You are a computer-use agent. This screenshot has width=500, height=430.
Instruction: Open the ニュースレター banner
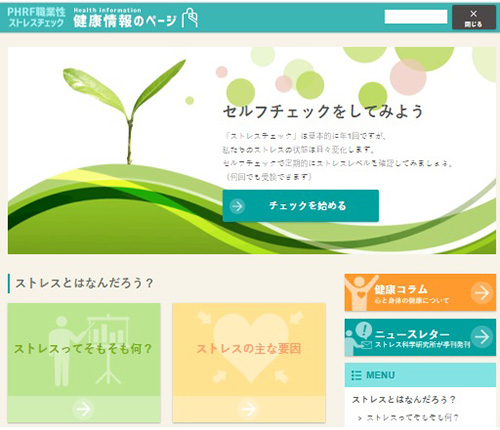click(x=420, y=337)
